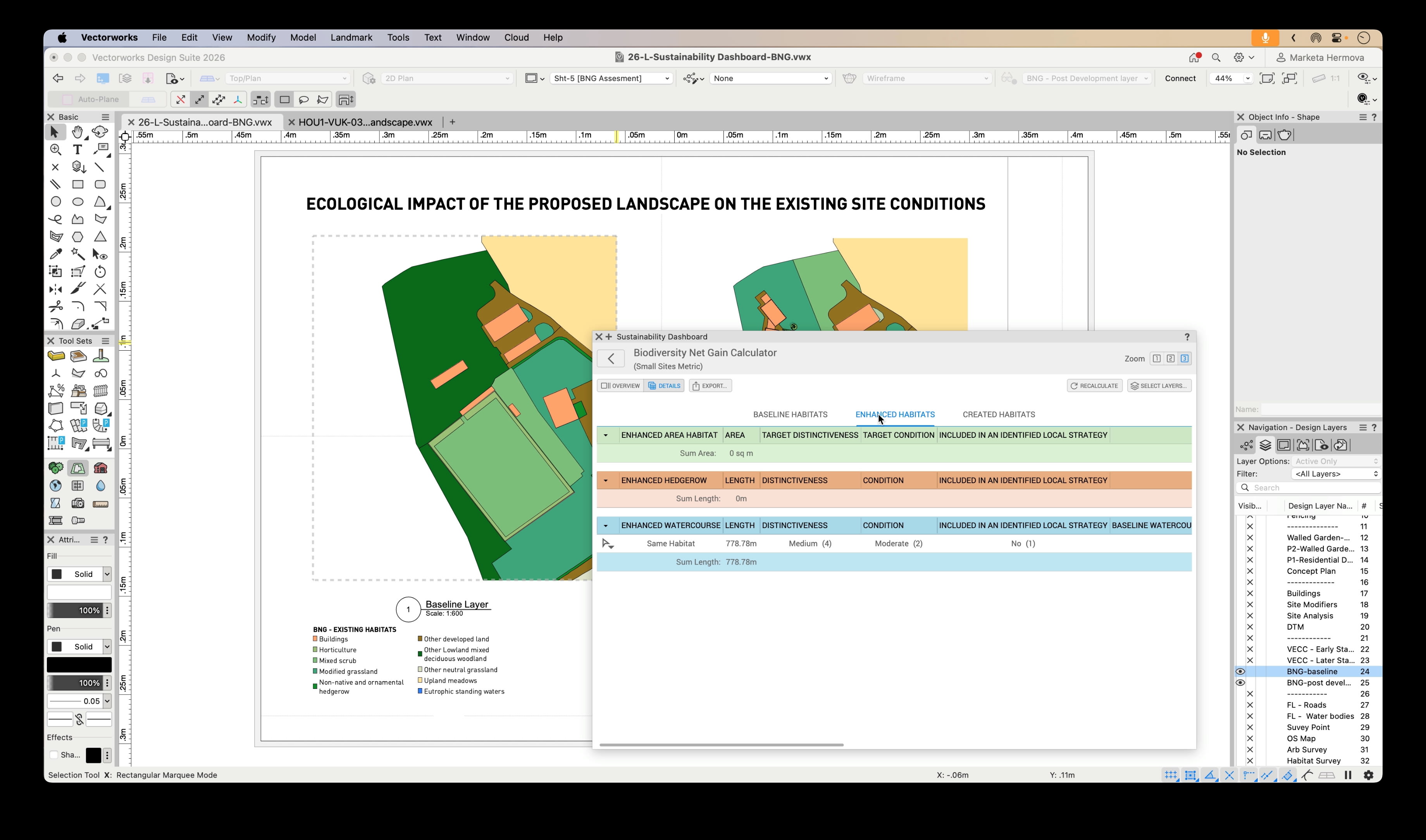Choose the Rectangle tool in Basic palette

point(77,184)
